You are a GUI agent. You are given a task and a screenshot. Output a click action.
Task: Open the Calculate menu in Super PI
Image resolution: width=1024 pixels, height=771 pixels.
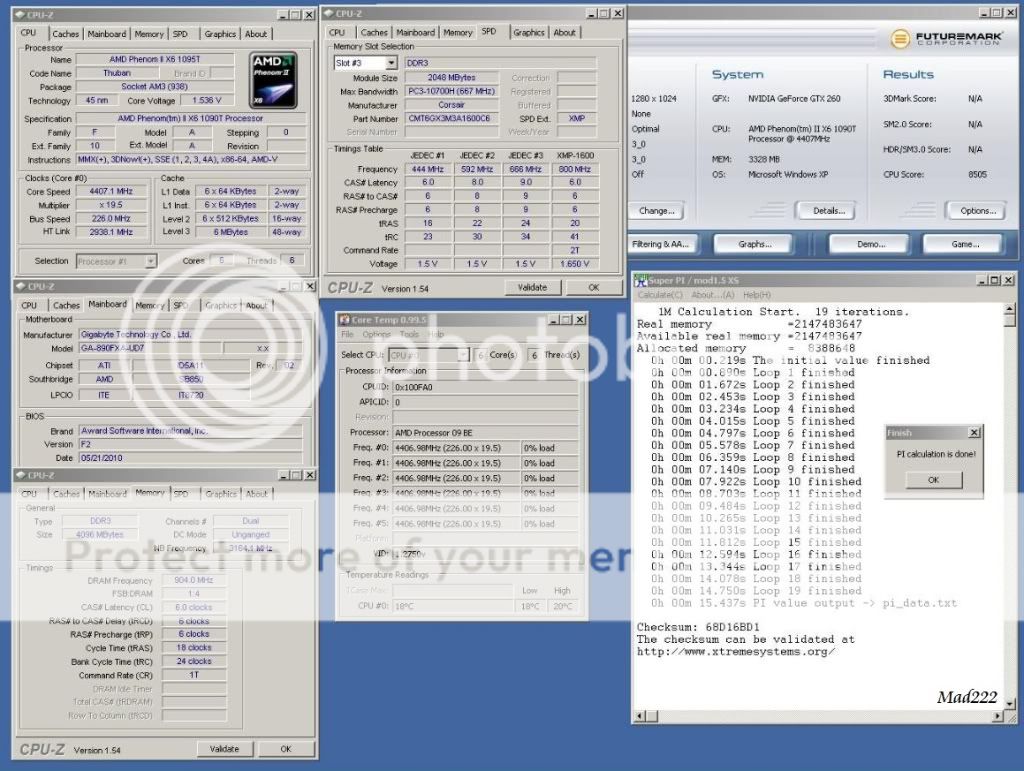click(x=661, y=295)
